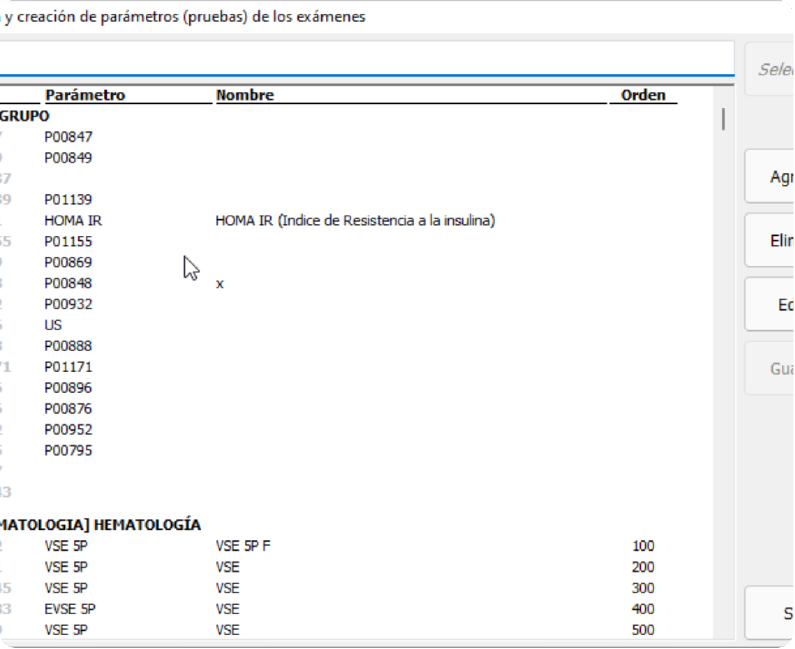Select the P01155 parameter row

[68, 242]
